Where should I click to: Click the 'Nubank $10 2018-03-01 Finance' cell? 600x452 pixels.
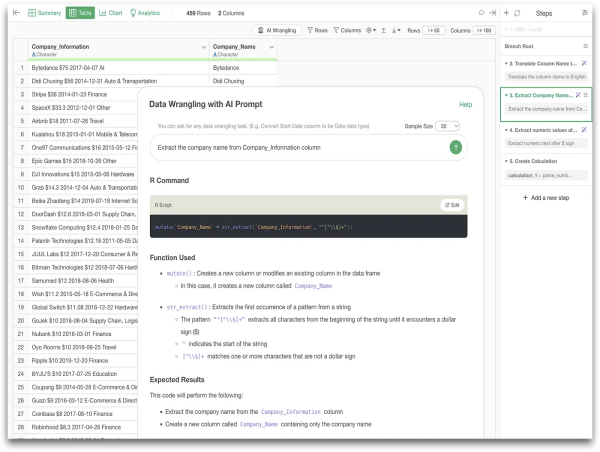[x=83, y=334]
